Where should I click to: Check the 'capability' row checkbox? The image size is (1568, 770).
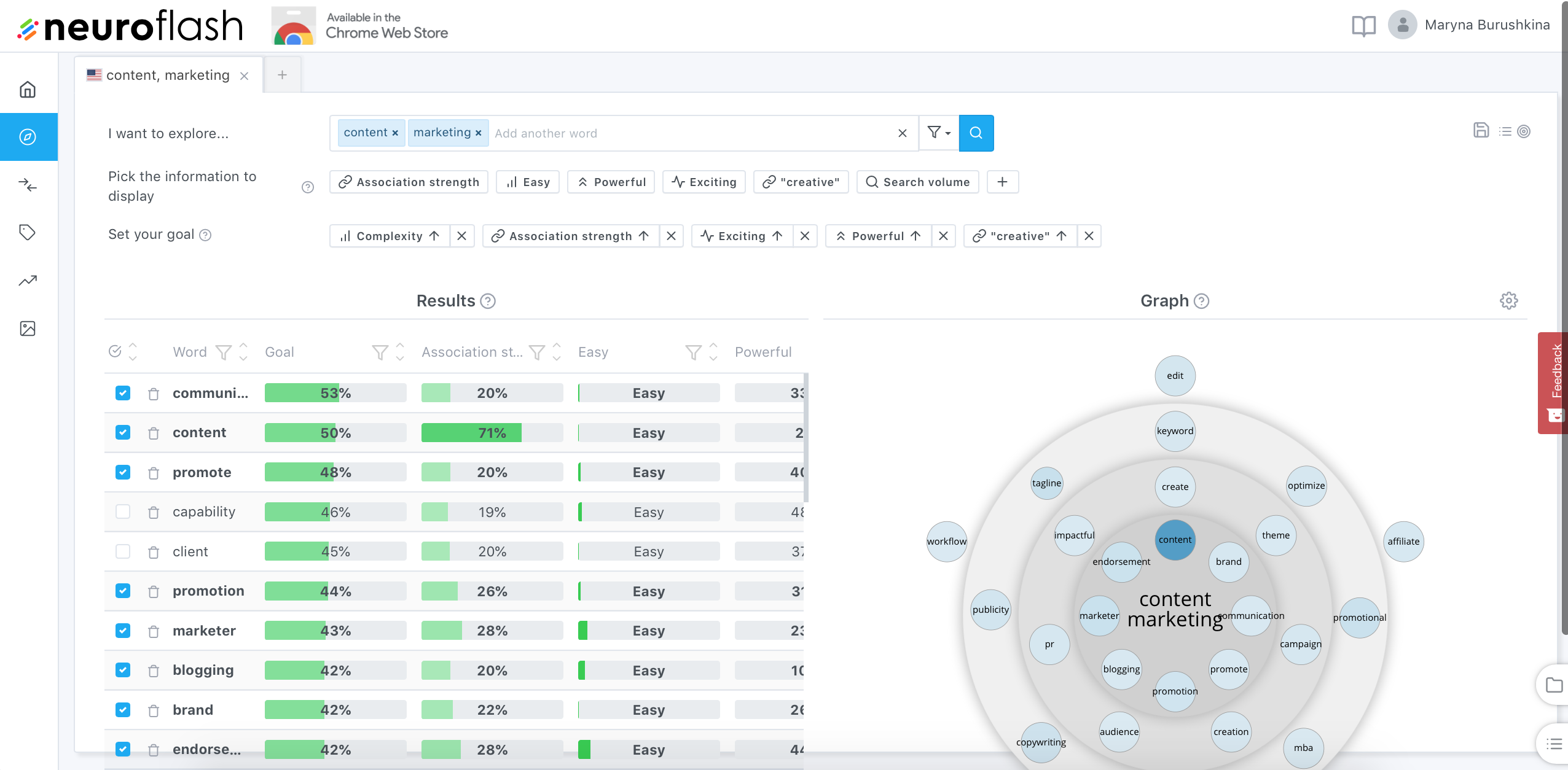123,511
